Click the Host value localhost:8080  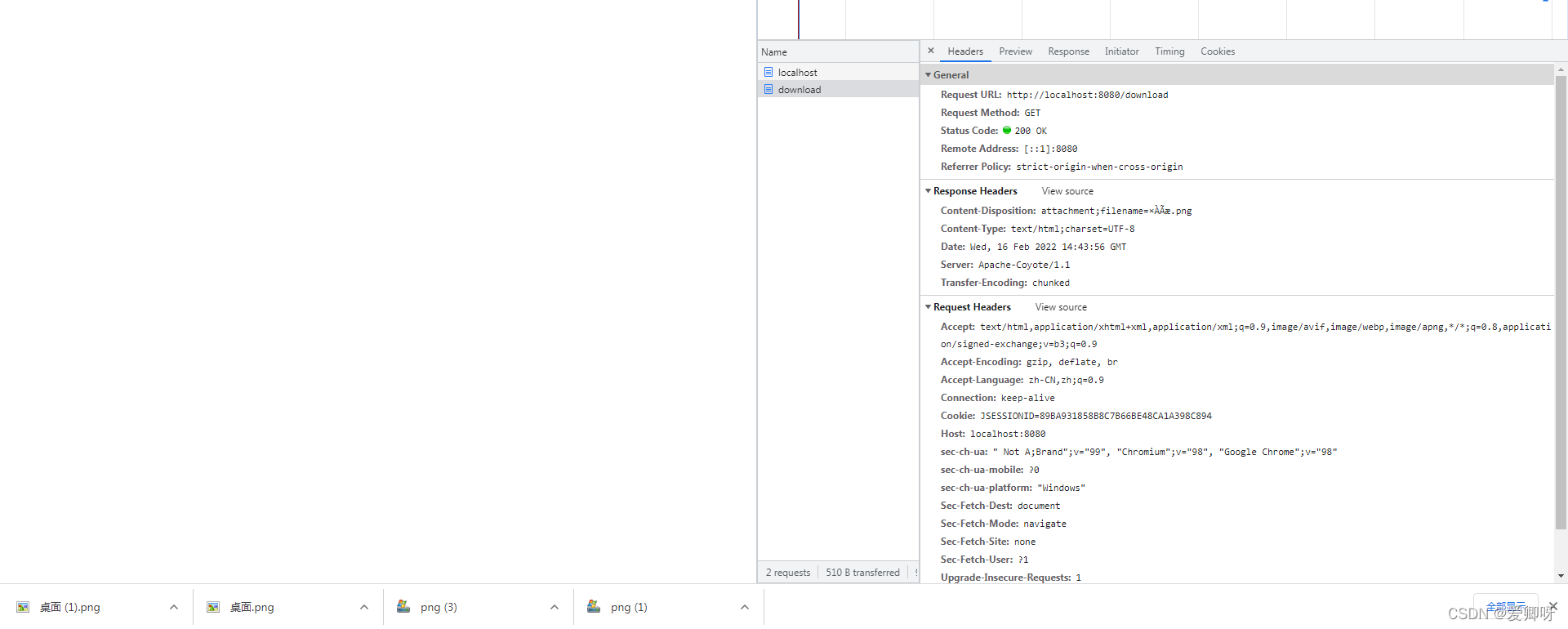click(1008, 434)
